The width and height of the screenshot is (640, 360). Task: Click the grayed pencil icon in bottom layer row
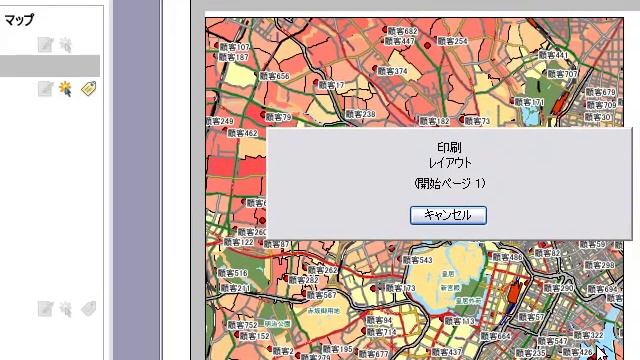point(45,309)
